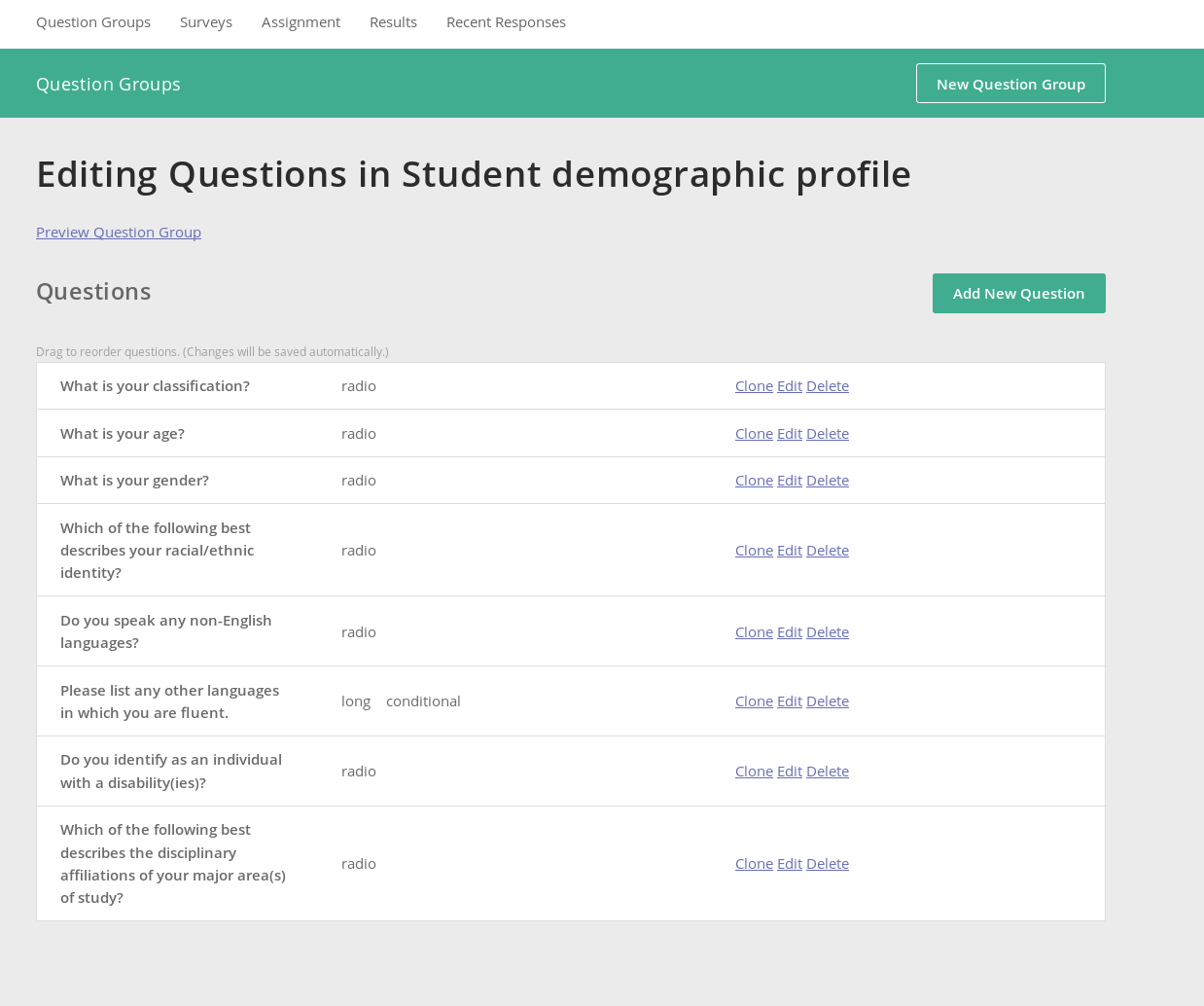Delete the 'What is your classification?' question
The image size is (1204, 1006).
[x=828, y=385]
